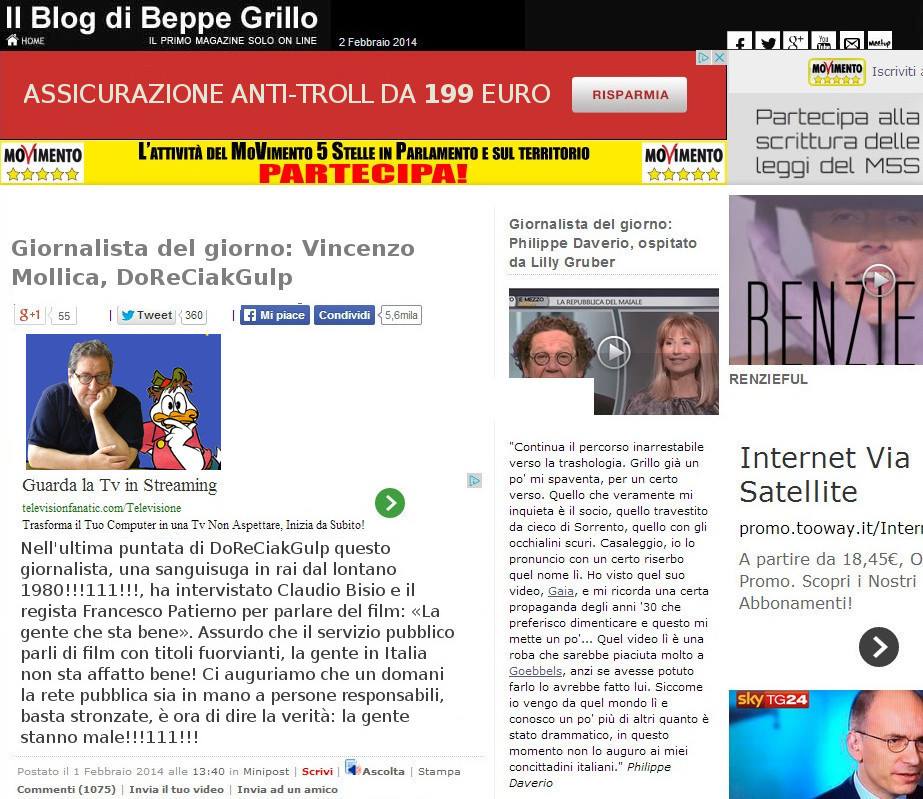Click the AdChoices icon on top banner
The height and width of the screenshot is (799, 923).
(x=704, y=58)
